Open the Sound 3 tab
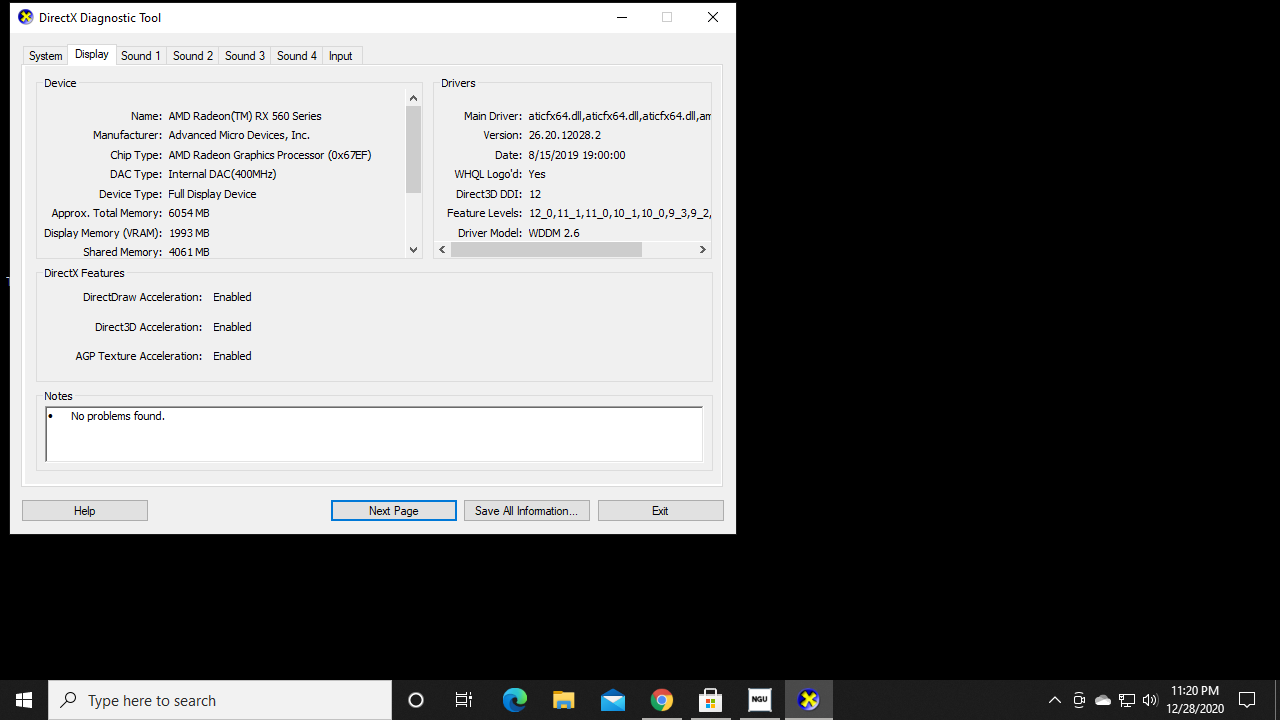The width and height of the screenshot is (1280, 720). pos(245,56)
